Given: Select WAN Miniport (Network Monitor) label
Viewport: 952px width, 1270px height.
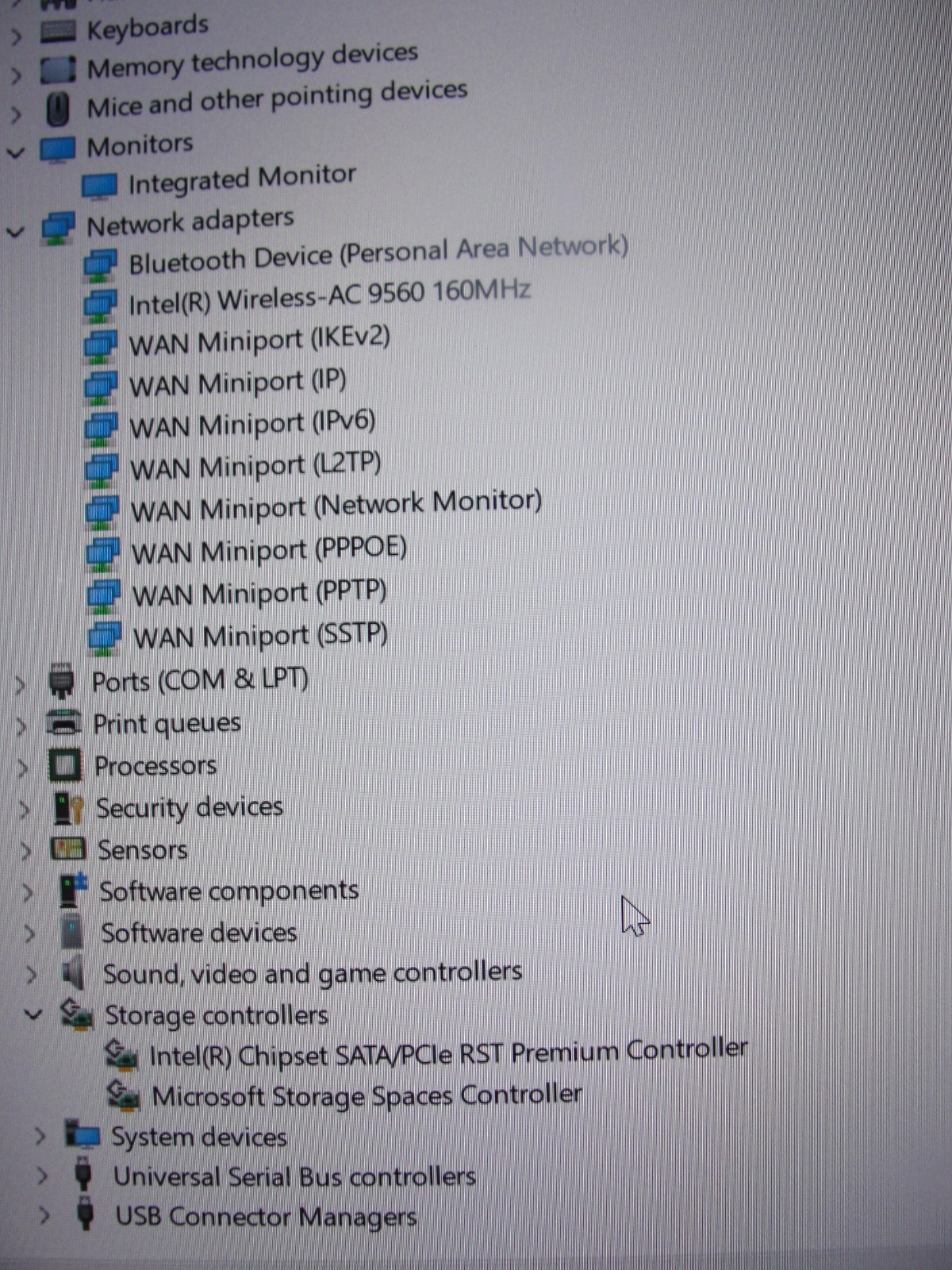Looking at the screenshot, I should click(336, 506).
